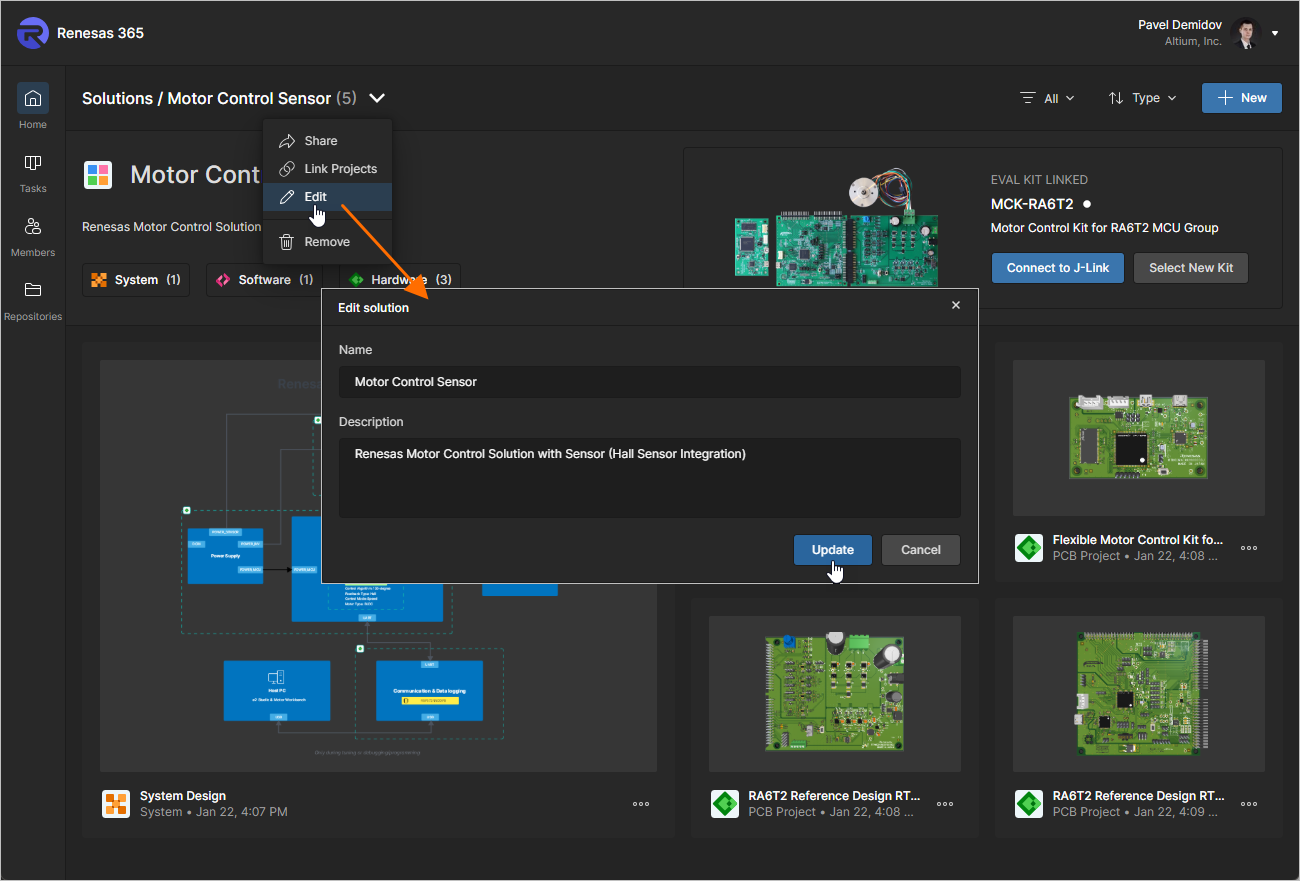Click Connect to J-Link button
Screen dimensions: 1300x881
pyautogui.click(x=1058, y=268)
